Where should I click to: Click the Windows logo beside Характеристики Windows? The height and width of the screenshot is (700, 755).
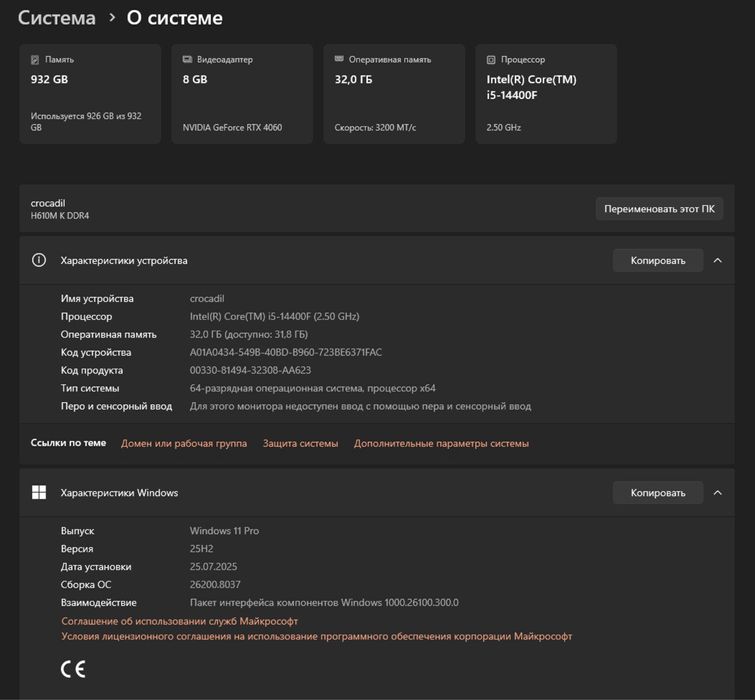click(x=39, y=493)
